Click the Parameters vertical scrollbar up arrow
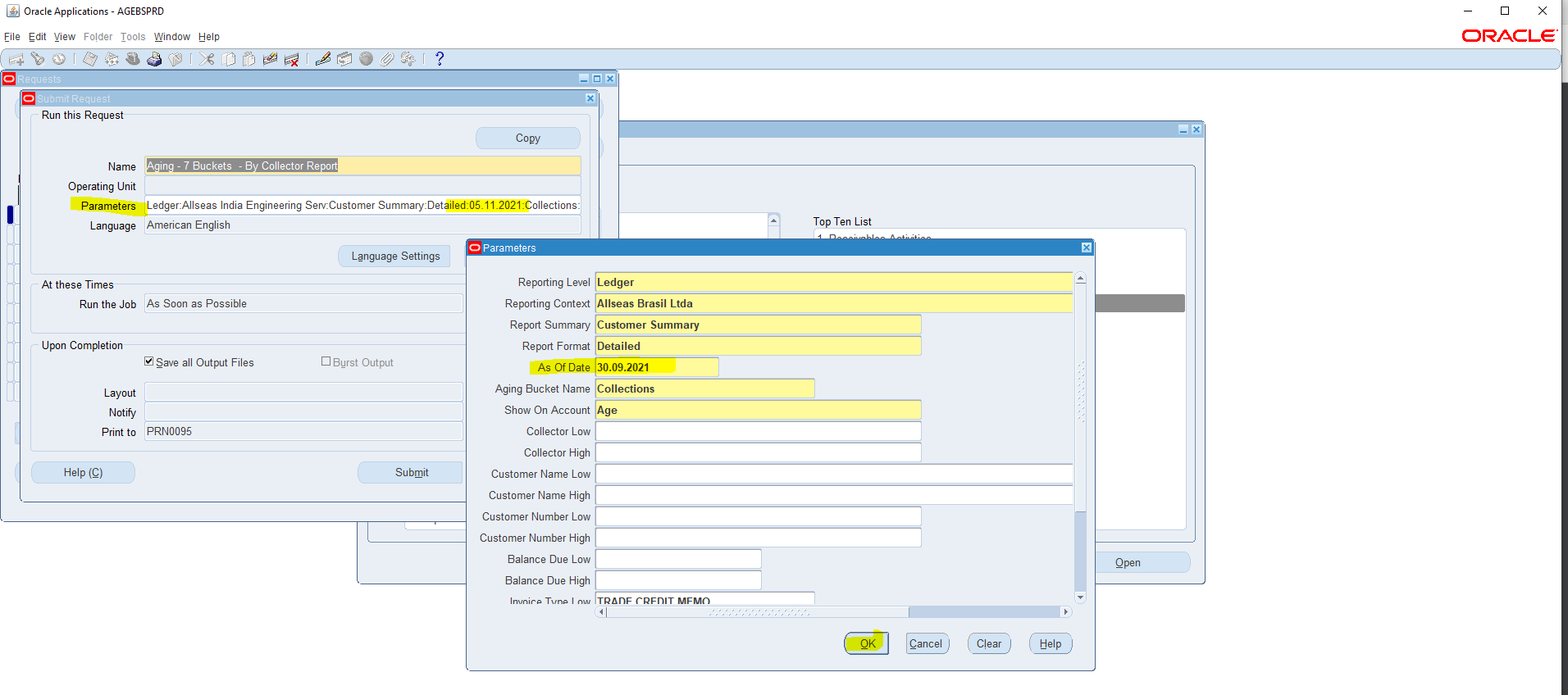Screen dimensions: 1568x695 coord(1080,279)
